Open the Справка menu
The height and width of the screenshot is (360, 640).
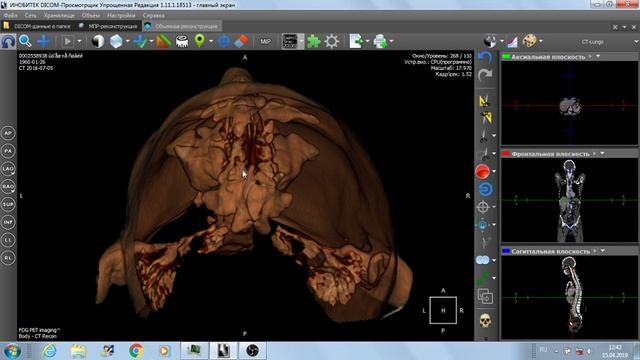153,16
